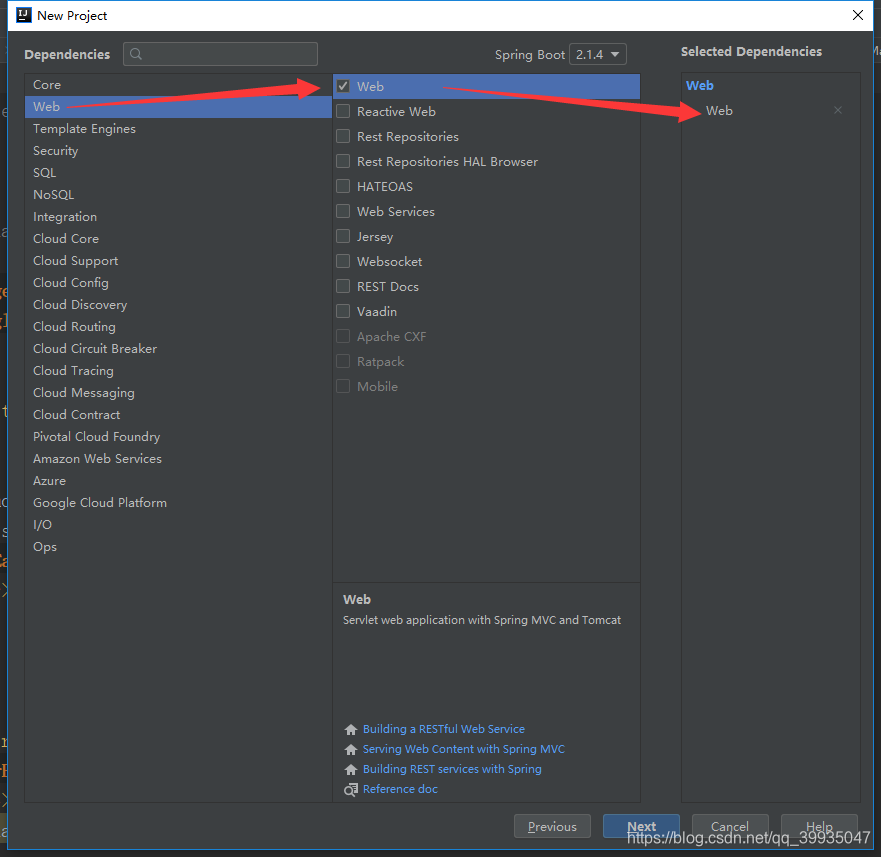Click the Next button
The width and height of the screenshot is (881, 857).
tap(641, 826)
